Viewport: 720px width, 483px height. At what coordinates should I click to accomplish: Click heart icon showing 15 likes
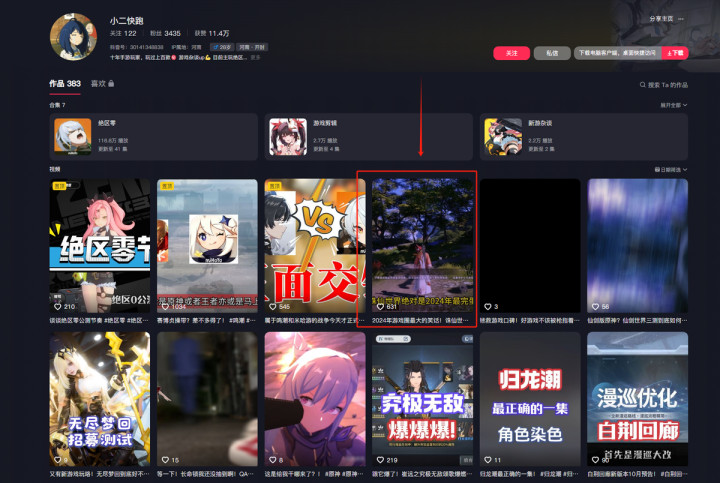165,460
